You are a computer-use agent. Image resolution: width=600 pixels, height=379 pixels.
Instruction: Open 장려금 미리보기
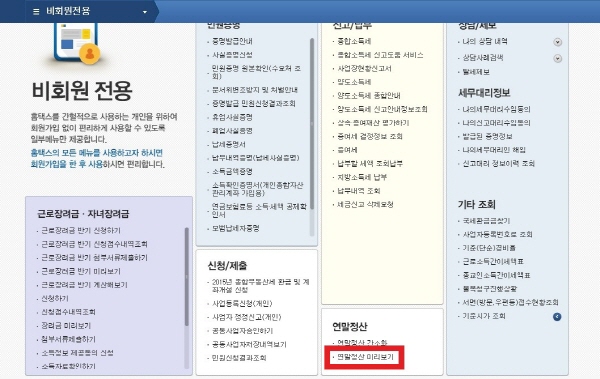pyautogui.click(x=66, y=326)
